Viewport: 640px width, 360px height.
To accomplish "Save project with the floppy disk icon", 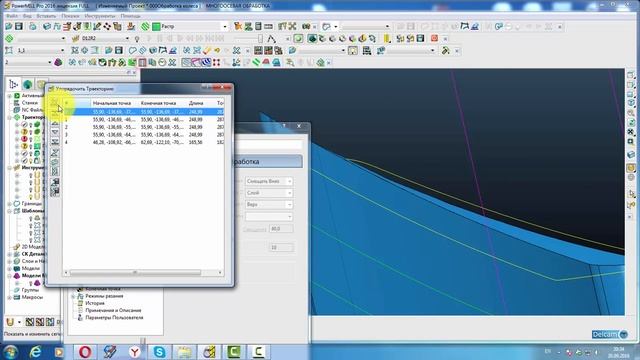I will click(x=19, y=26).
